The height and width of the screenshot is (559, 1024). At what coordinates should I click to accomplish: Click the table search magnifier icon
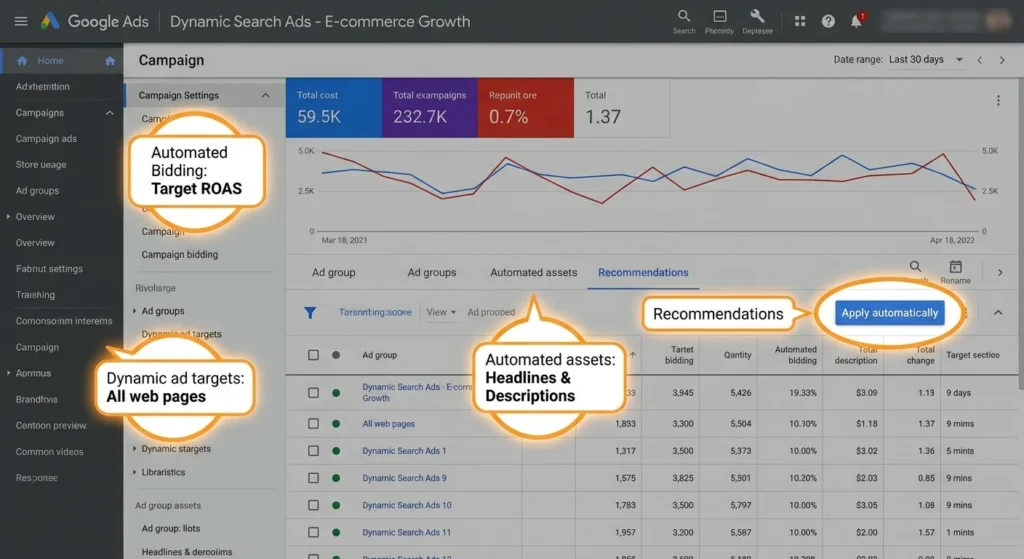(x=916, y=266)
